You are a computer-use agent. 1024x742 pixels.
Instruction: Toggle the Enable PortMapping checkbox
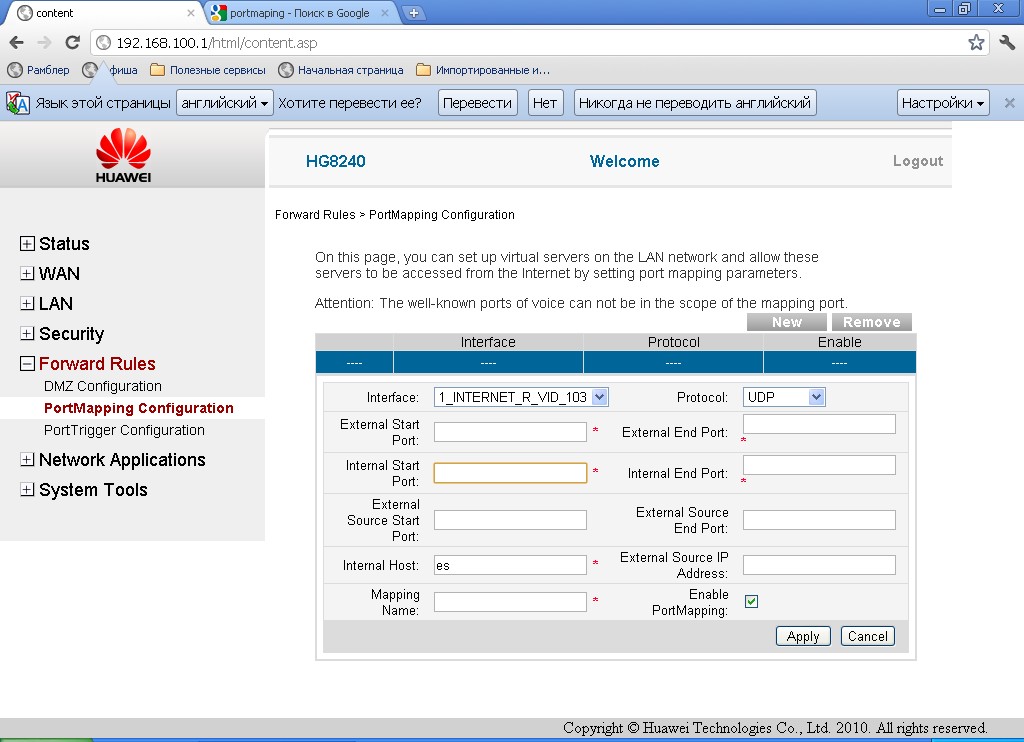(751, 601)
